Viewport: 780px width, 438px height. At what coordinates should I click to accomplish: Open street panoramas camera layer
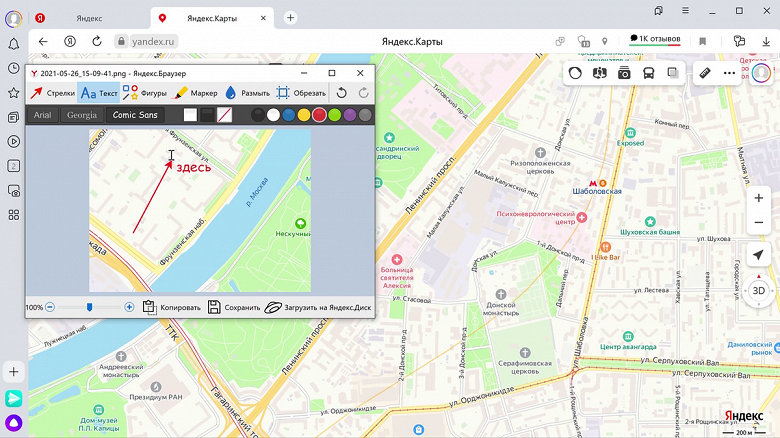coord(624,73)
